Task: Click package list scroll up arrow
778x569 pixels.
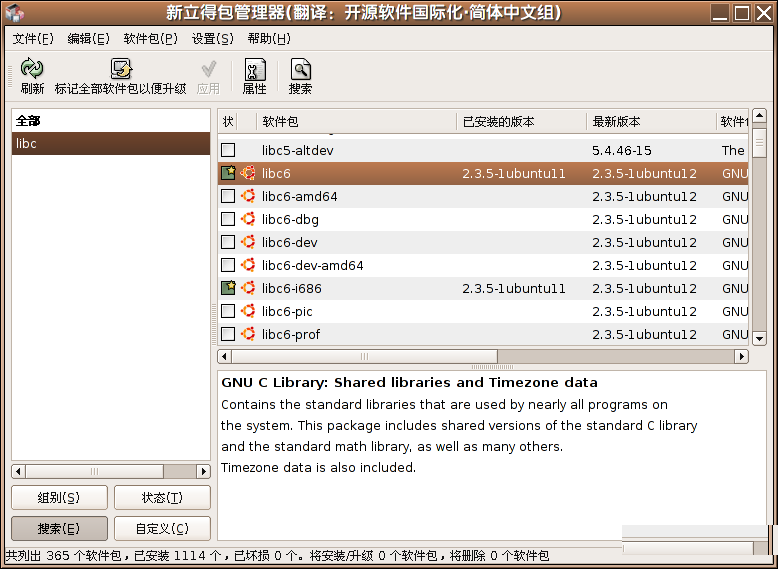Action: point(760,116)
